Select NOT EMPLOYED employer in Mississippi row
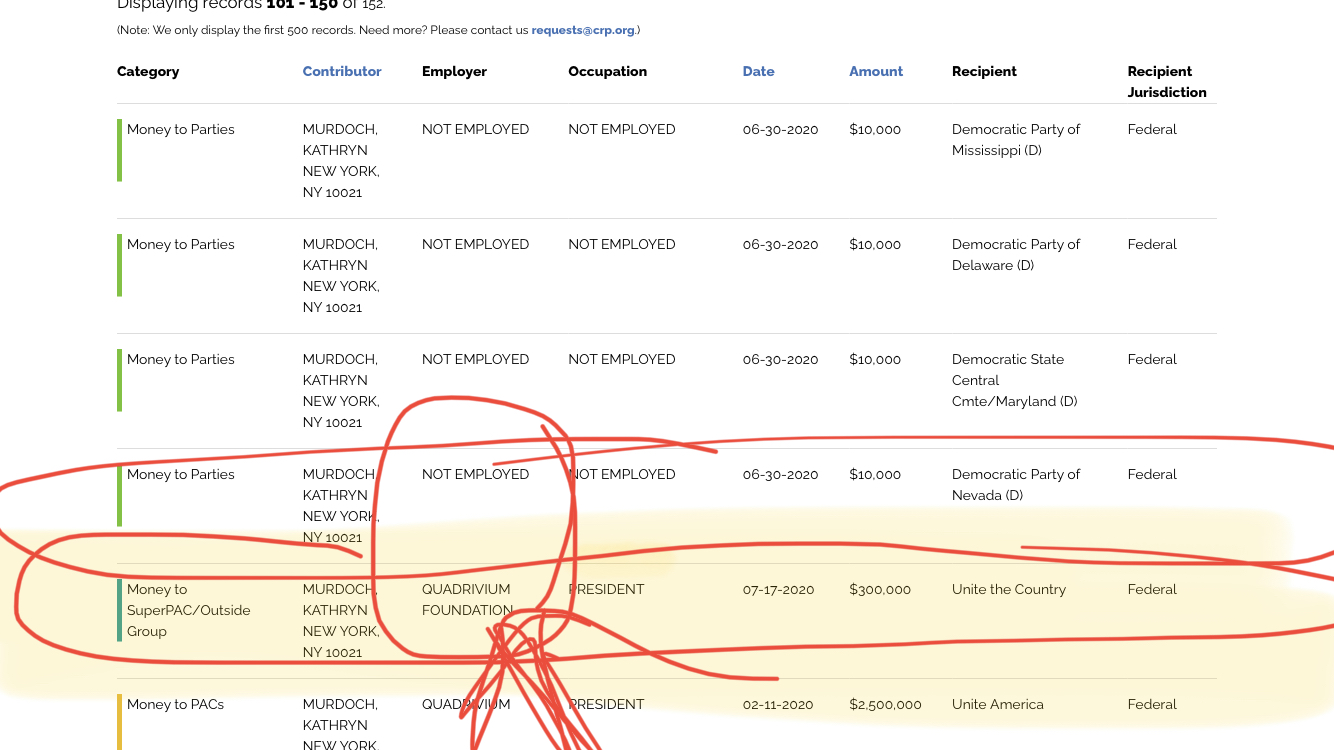The width and height of the screenshot is (1334, 750). point(475,129)
